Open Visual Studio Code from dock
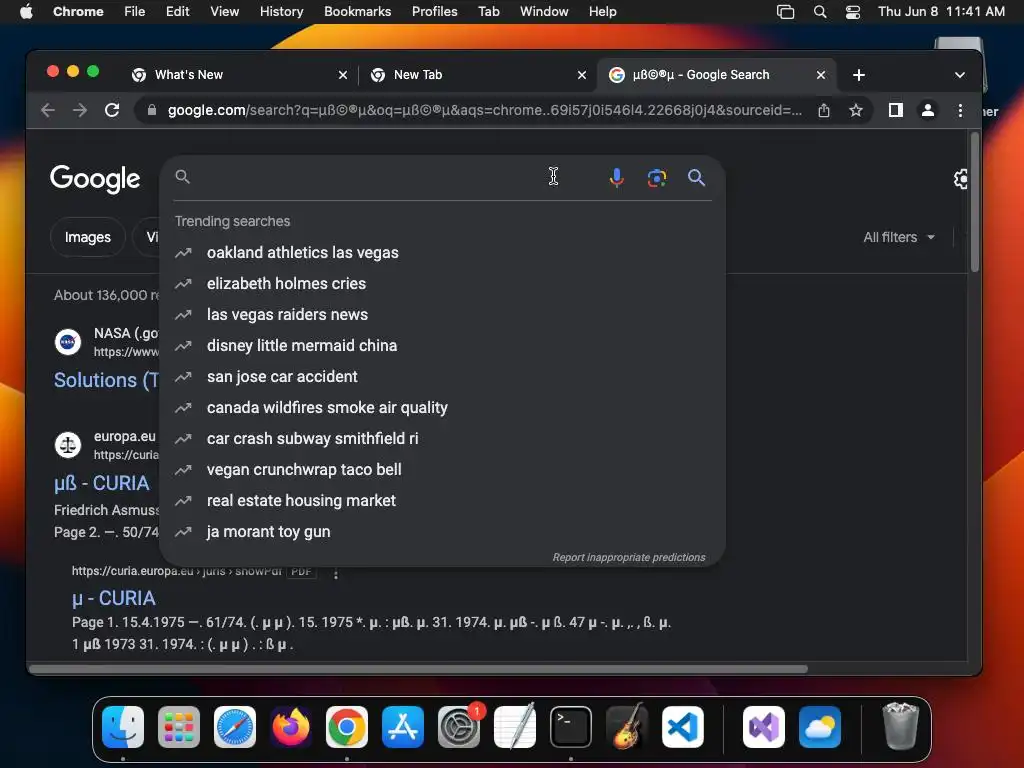This screenshot has height=768, width=1024. point(682,726)
